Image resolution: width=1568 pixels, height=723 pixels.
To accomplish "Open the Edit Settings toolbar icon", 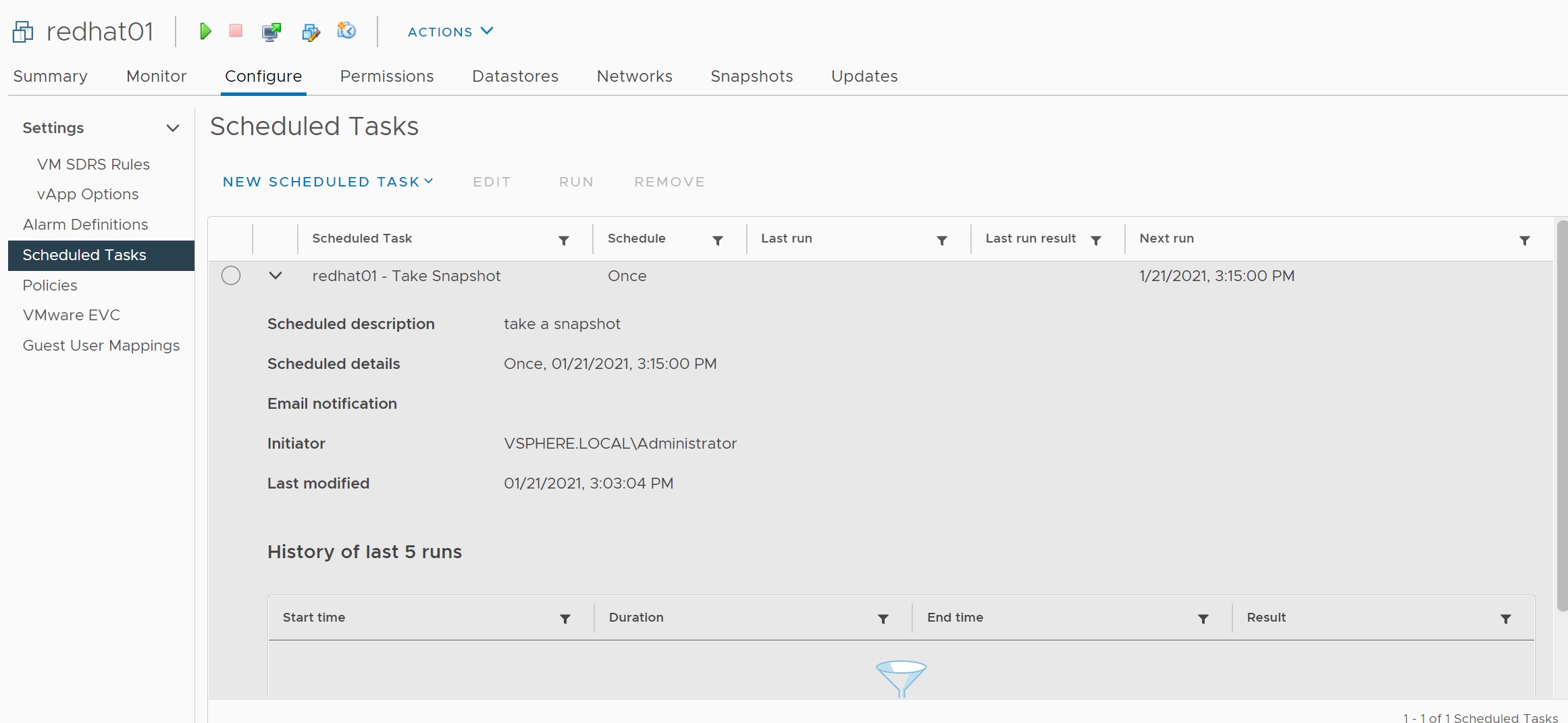I will point(311,32).
